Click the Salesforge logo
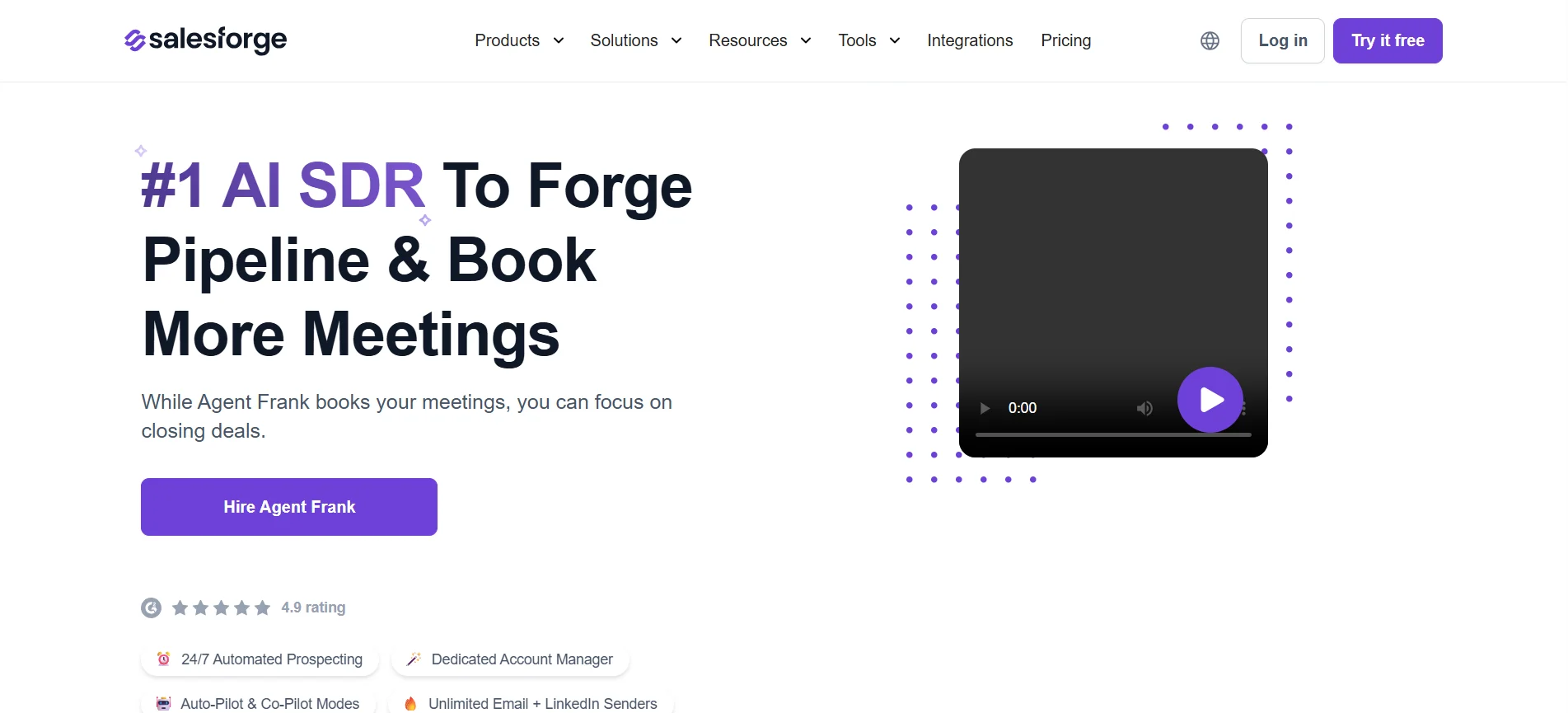The width and height of the screenshot is (1568, 713). click(x=205, y=40)
